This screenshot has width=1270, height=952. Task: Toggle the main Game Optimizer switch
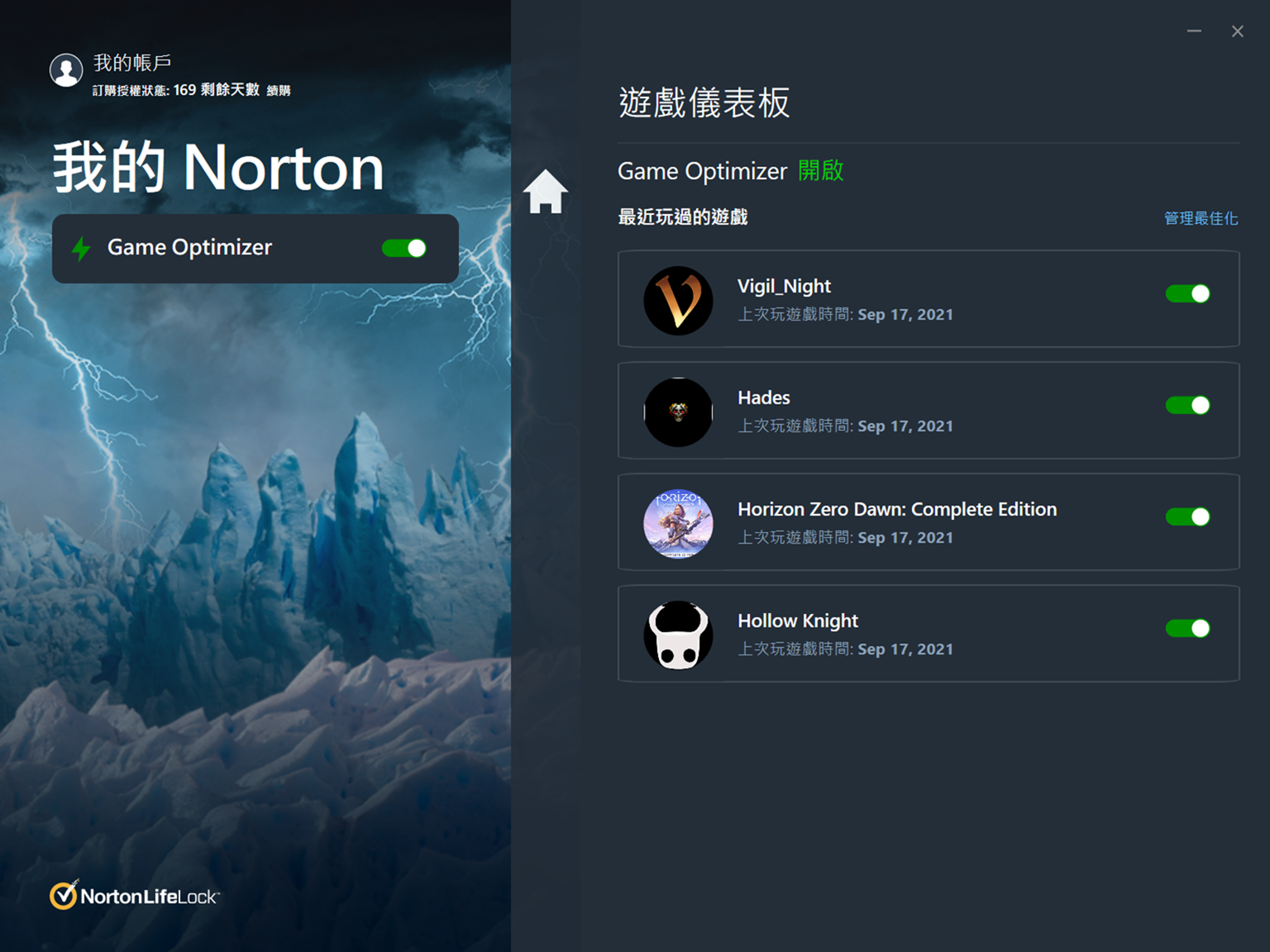404,248
